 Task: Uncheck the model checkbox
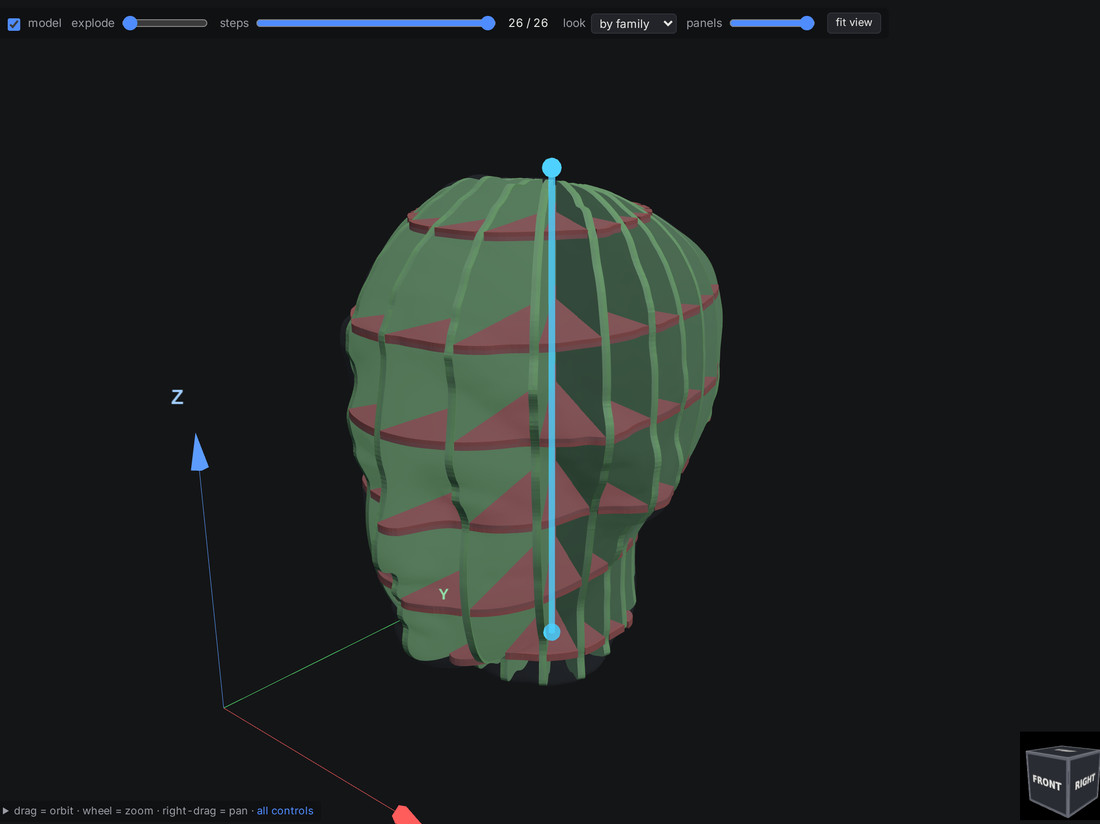pos(14,24)
